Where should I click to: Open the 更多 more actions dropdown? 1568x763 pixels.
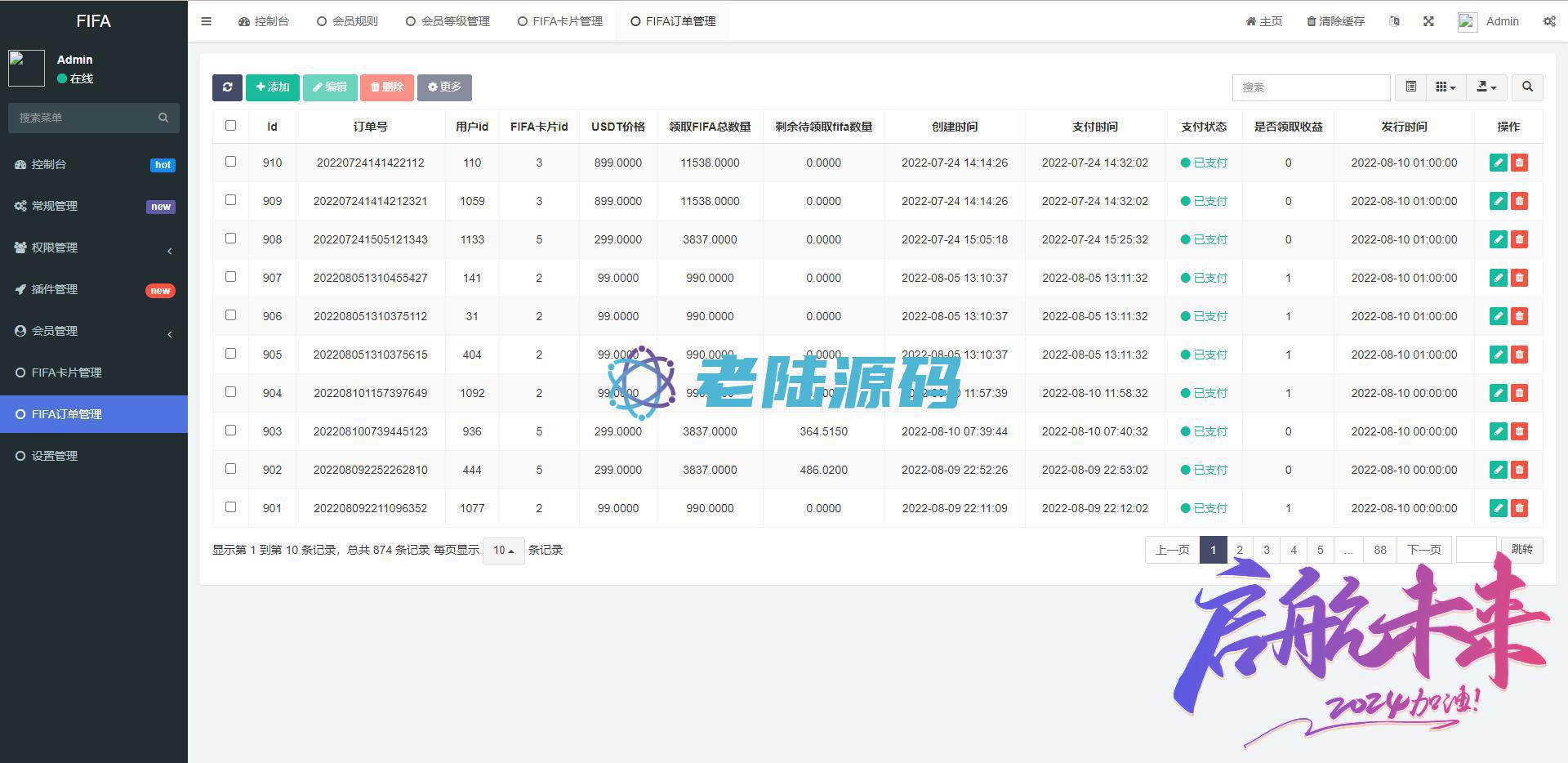(444, 87)
